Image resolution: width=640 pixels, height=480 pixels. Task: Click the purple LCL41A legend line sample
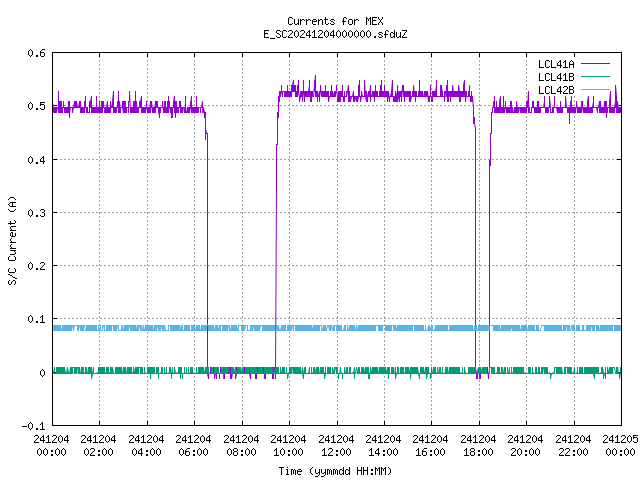click(595, 64)
